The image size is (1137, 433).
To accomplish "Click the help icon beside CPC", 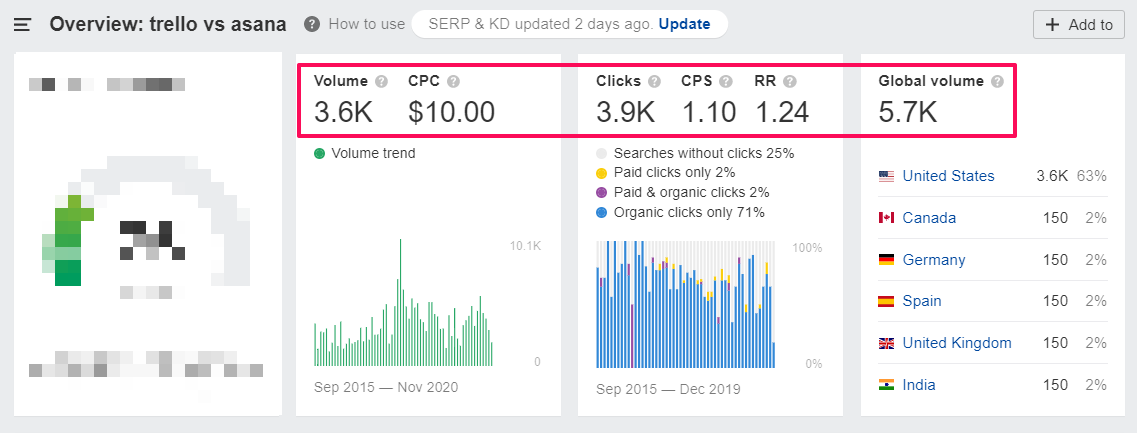I will coord(453,81).
